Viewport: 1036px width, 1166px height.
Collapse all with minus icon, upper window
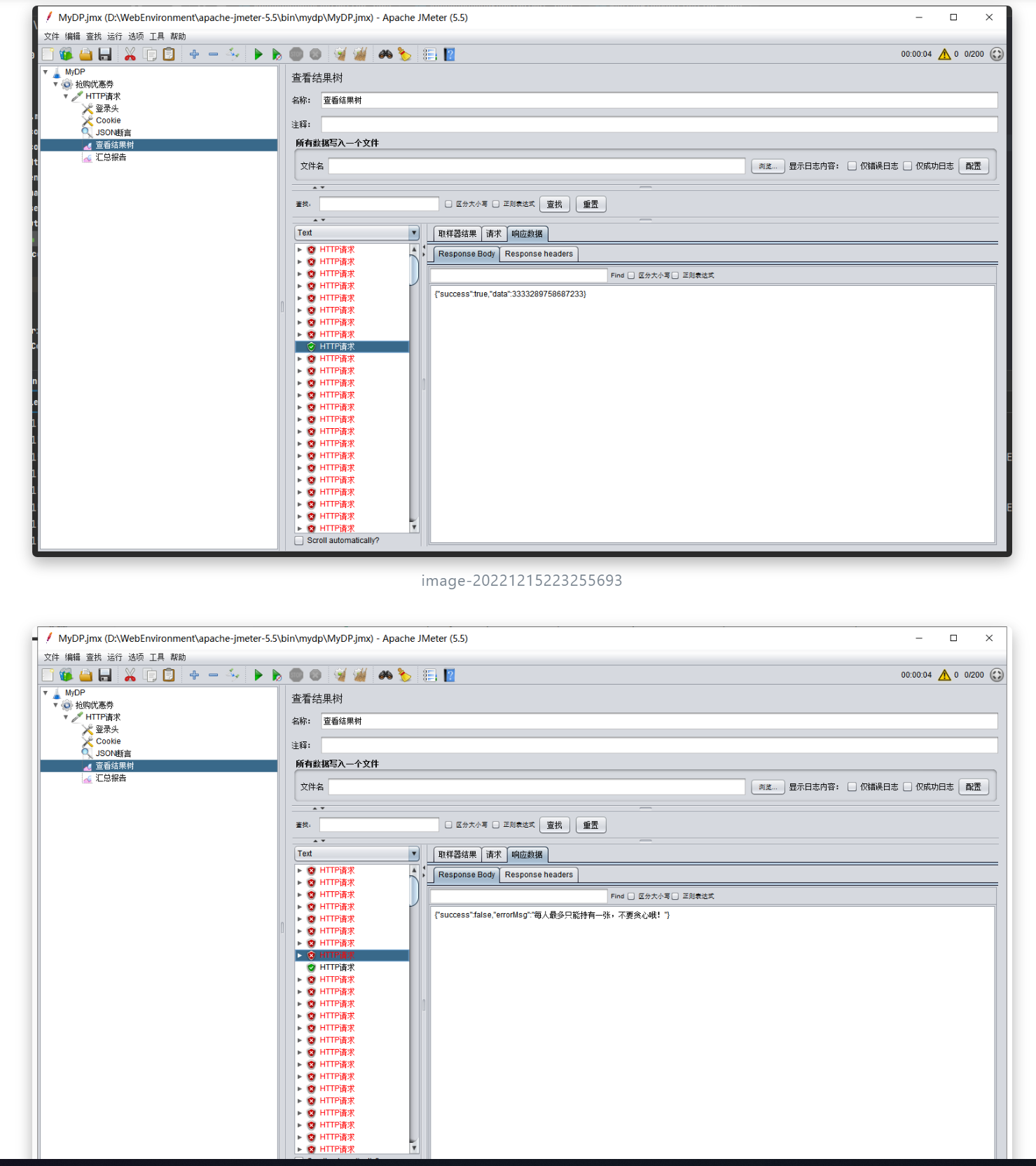coord(214,54)
